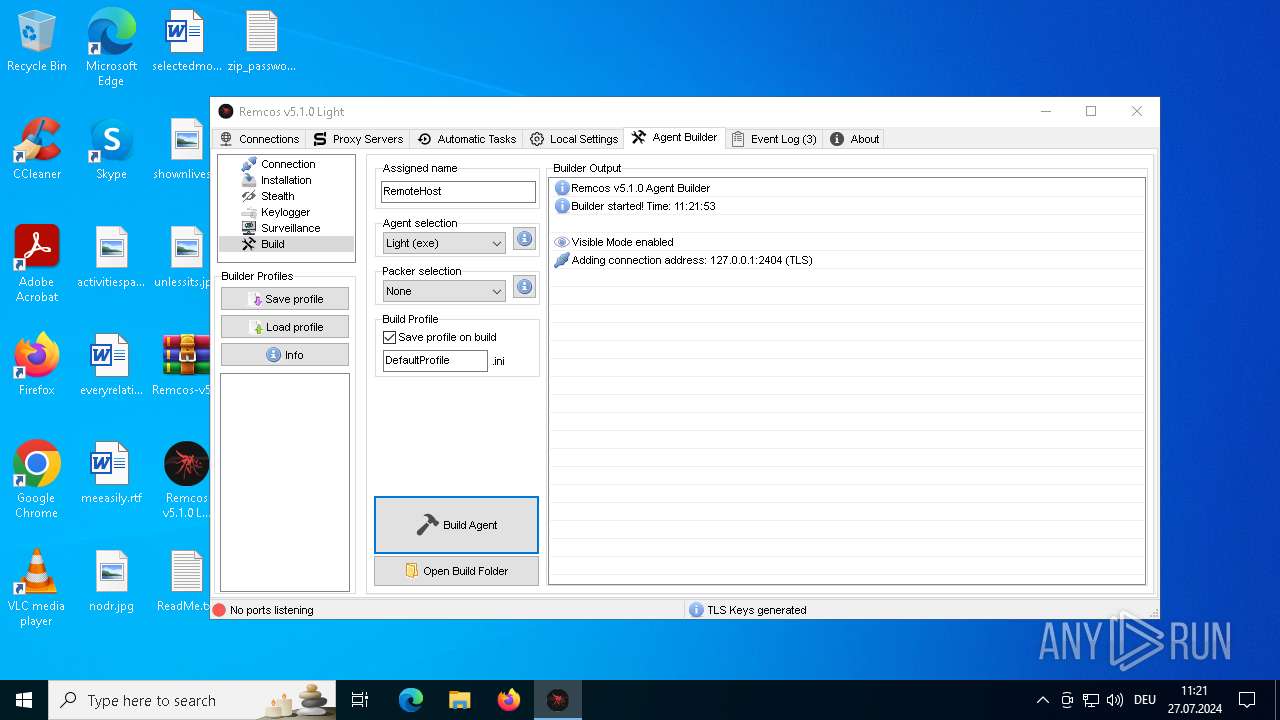Click info icon next to Packer selection
The height and width of the screenshot is (720, 1280).
pyautogui.click(x=524, y=287)
